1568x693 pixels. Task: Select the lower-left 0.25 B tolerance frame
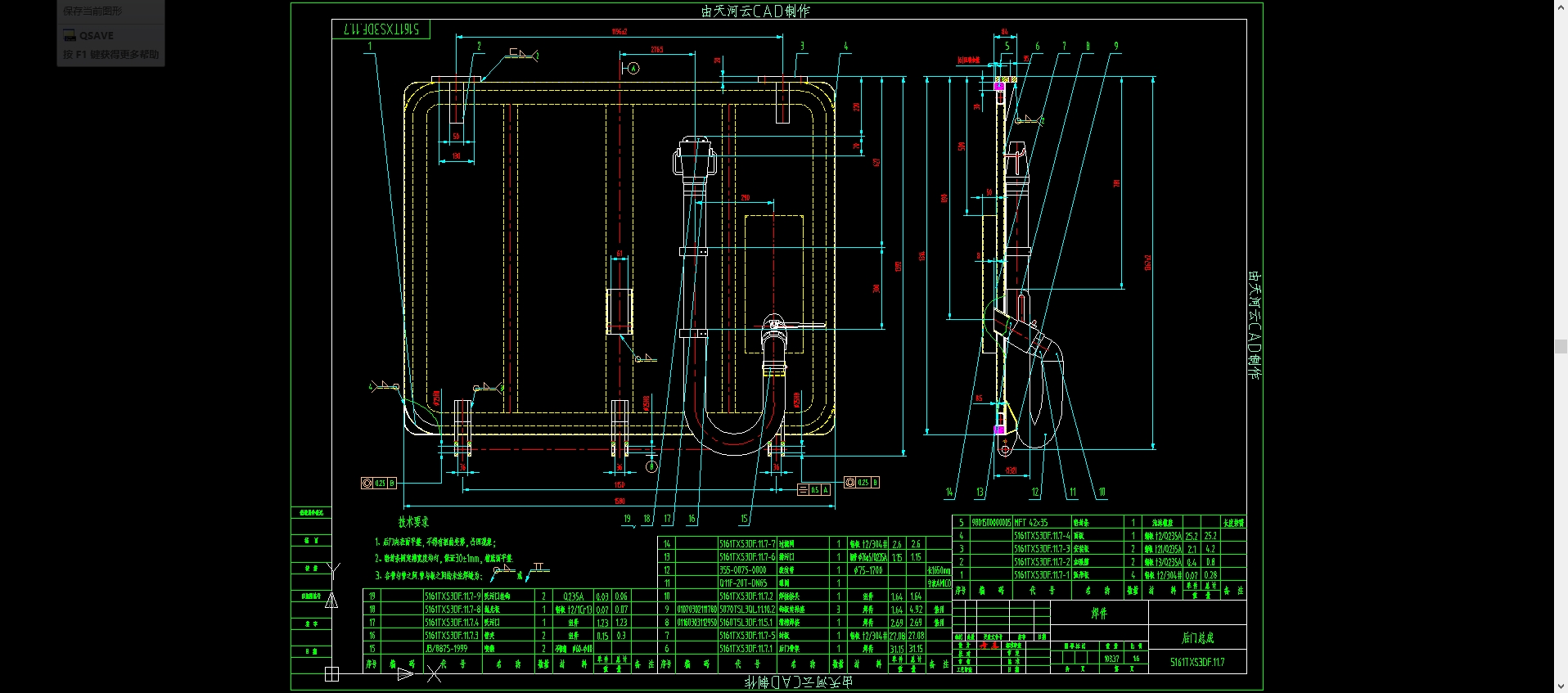coord(379,484)
